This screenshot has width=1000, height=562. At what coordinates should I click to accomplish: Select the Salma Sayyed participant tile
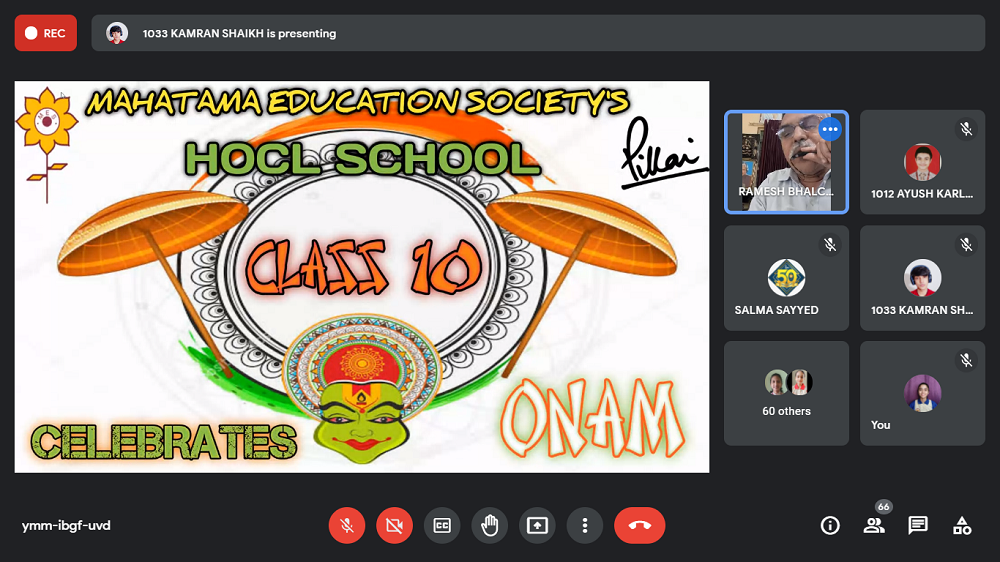pyautogui.click(x=786, y=278)
